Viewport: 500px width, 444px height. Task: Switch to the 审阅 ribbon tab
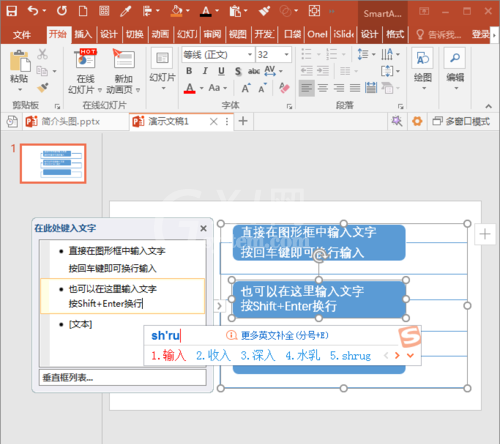212,34
